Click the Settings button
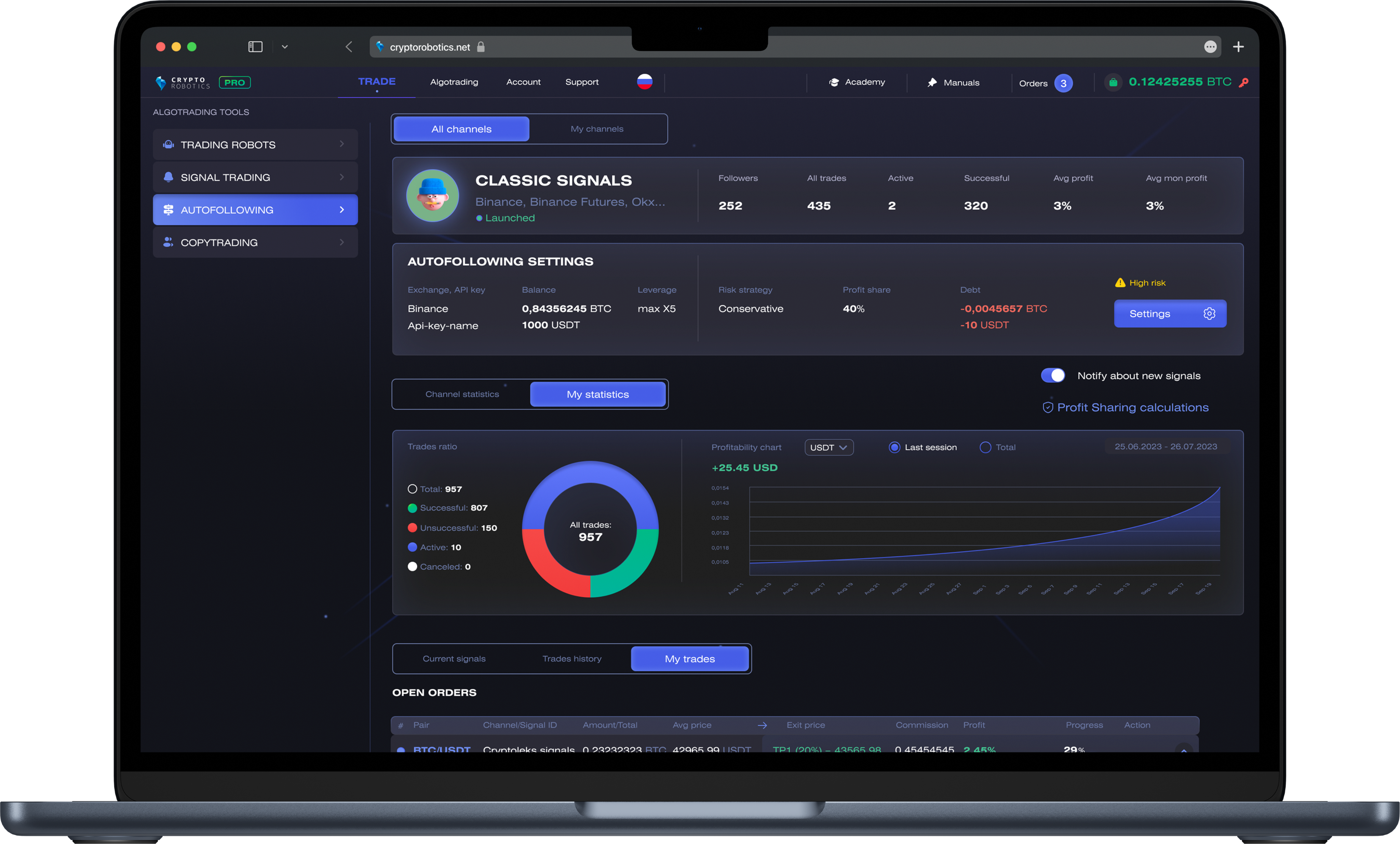Screen dimensions: 1400x844 (x=1170, y=314)
